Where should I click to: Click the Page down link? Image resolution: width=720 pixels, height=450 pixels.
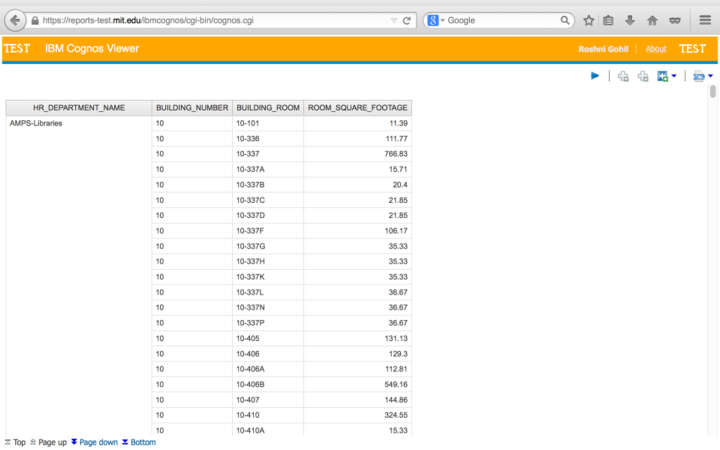[97, 442]
